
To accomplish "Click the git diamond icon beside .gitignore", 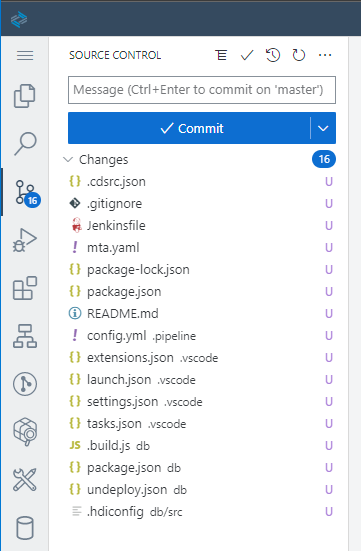I will [75, 203].
